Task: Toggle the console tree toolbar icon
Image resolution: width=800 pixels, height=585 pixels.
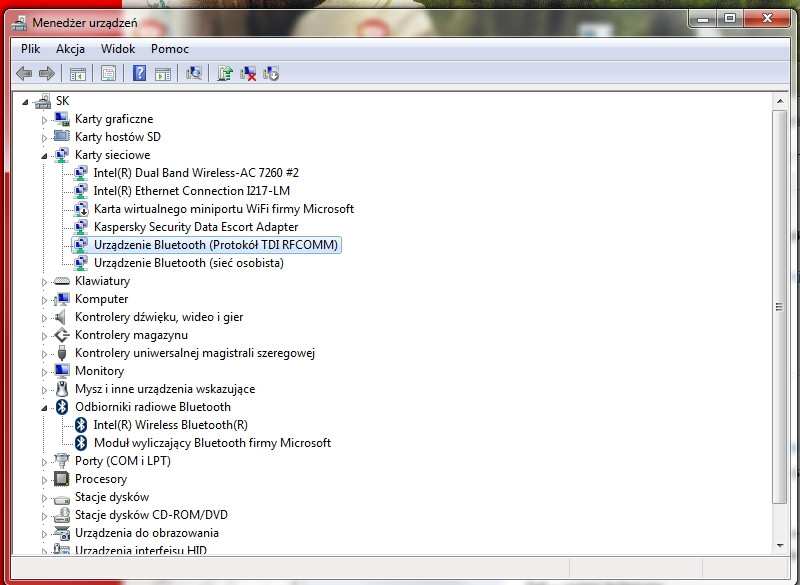Action: click(78, 73)
